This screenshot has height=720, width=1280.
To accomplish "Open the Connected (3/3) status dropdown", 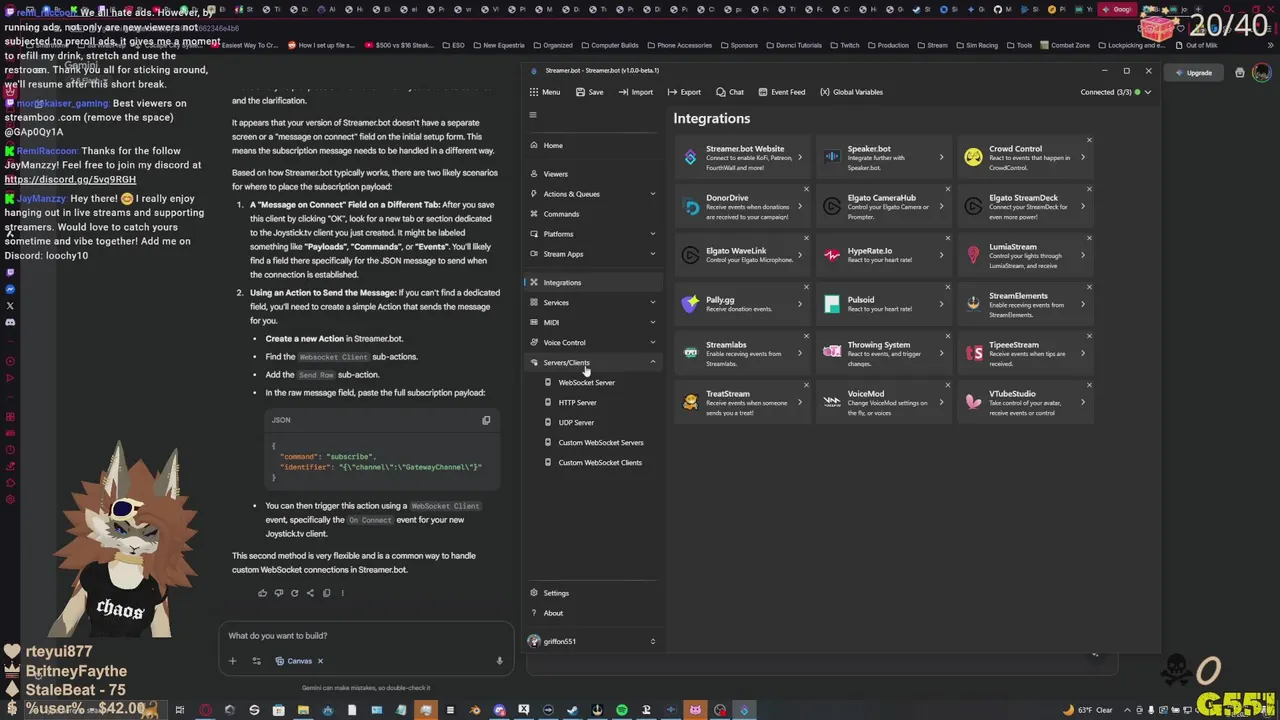I will (1115, 92).
